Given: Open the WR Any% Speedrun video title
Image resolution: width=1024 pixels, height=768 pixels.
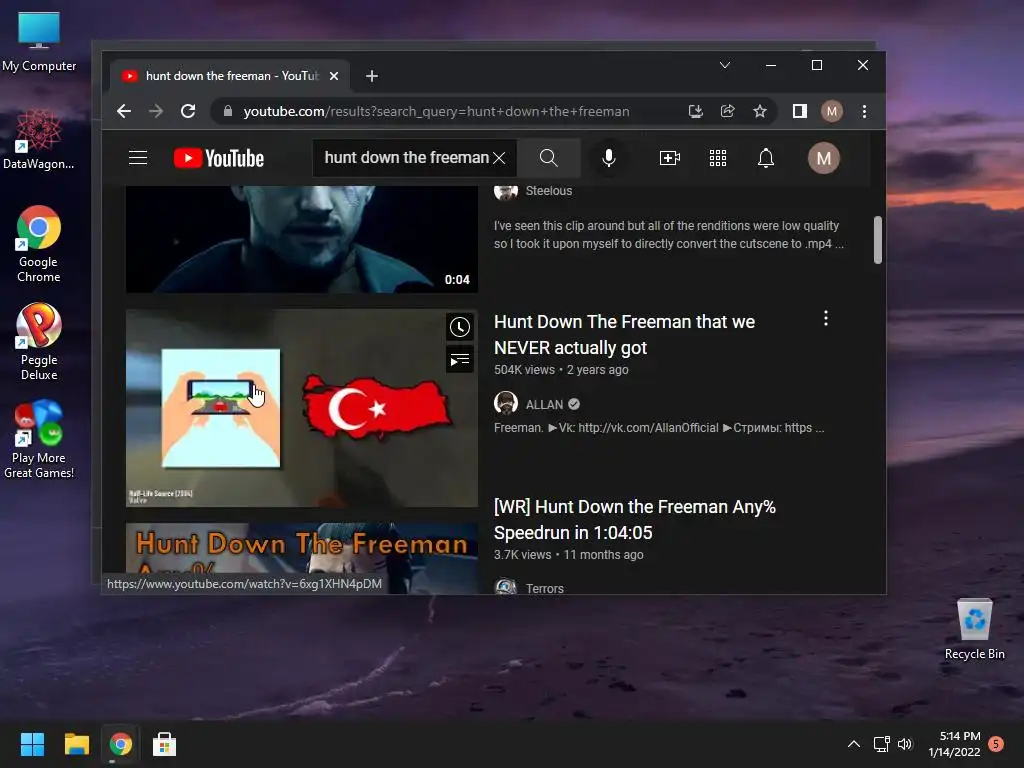Looking at the screenshot, I should [x=634, y=520].
